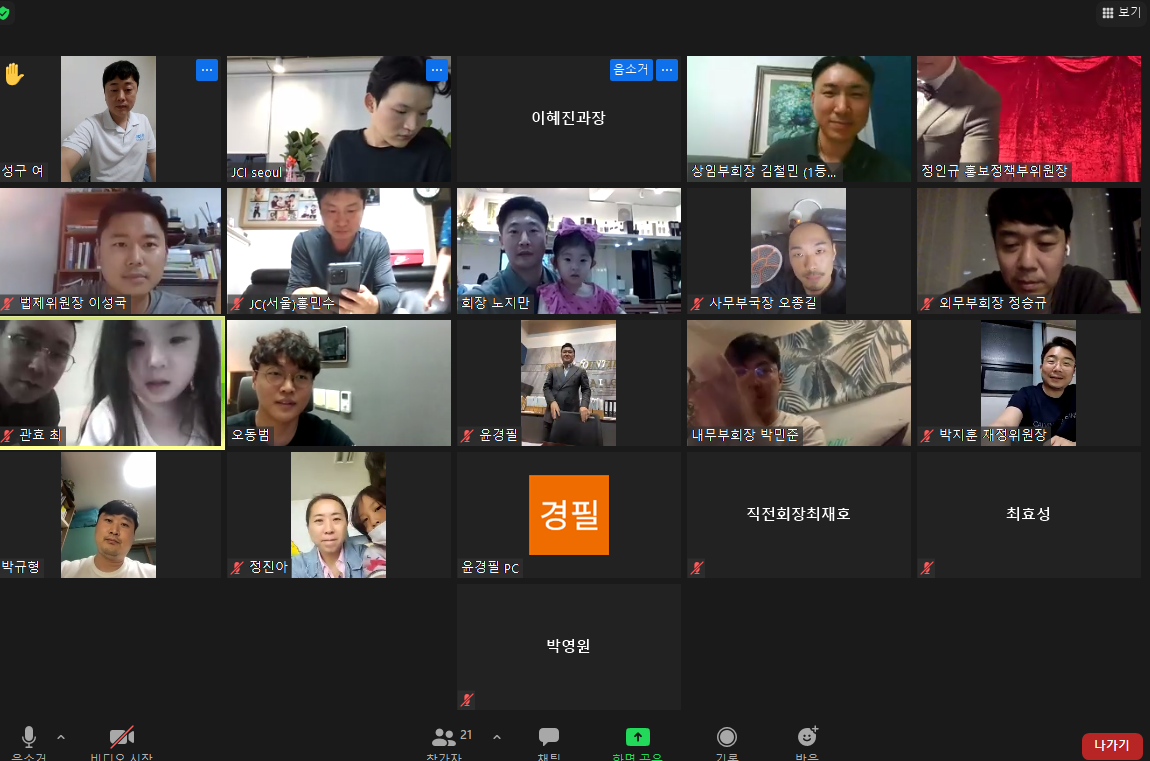1150x761 pixels.
Task: Select the 박영원 participant tile
Action: 568,647
